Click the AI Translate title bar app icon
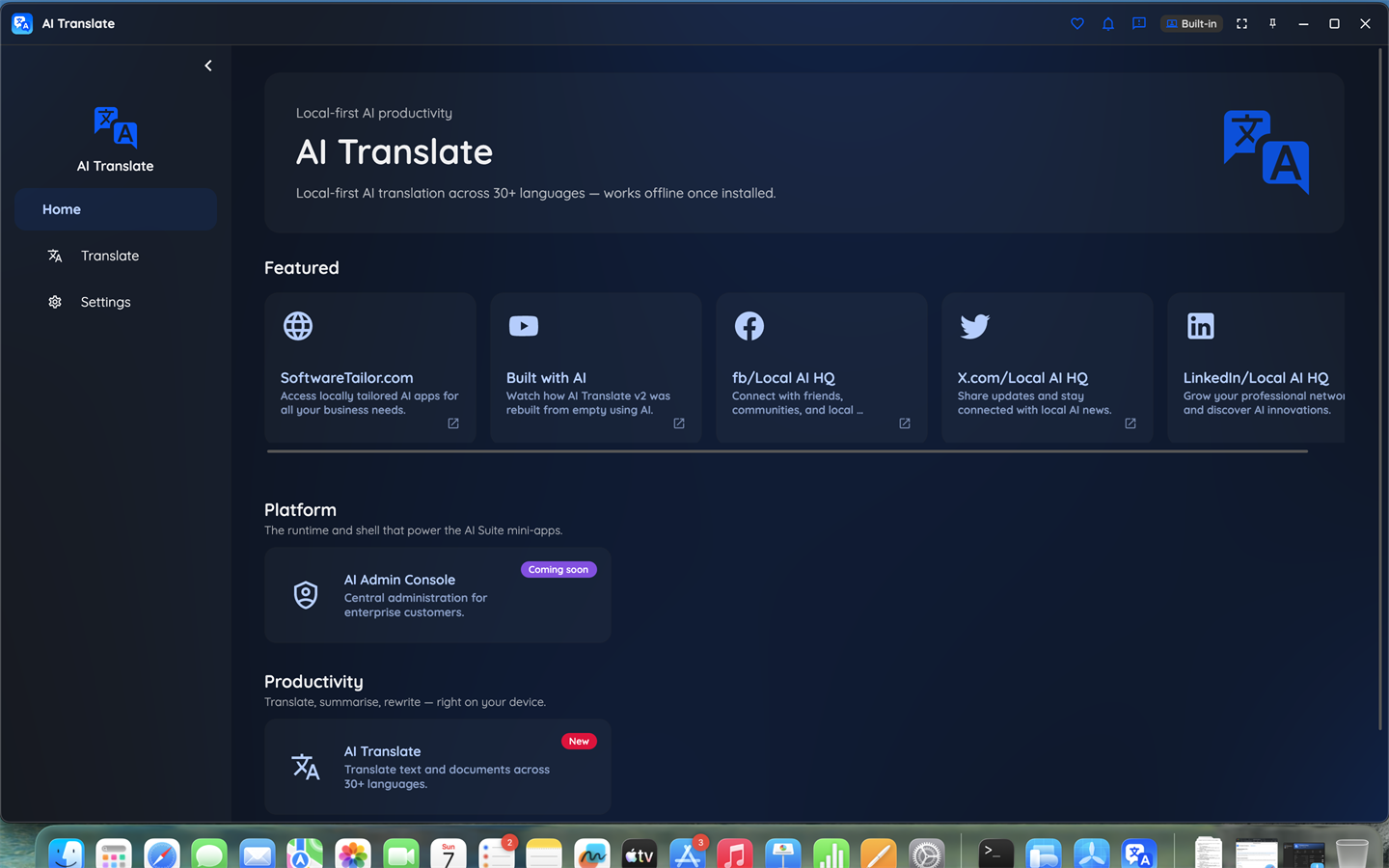The height and width of the screenshot is (868, 1389). (22, 23)
